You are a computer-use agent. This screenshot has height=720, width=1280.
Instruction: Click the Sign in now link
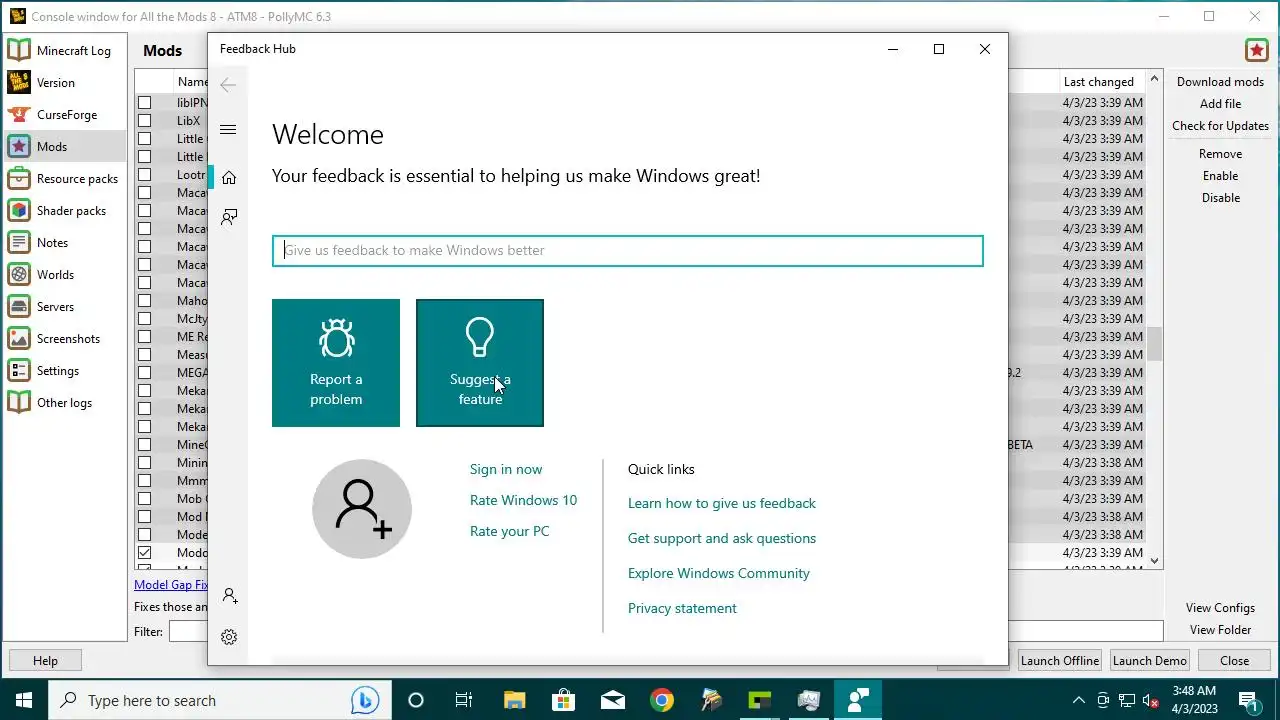pyautogui.click(x=506, y=469)
